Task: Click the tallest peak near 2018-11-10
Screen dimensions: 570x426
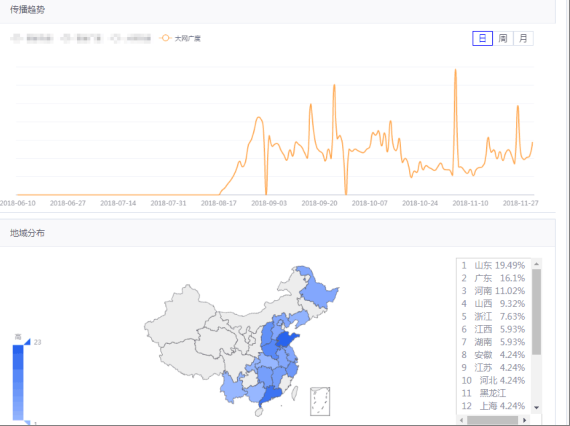Action: pos(455,70)
